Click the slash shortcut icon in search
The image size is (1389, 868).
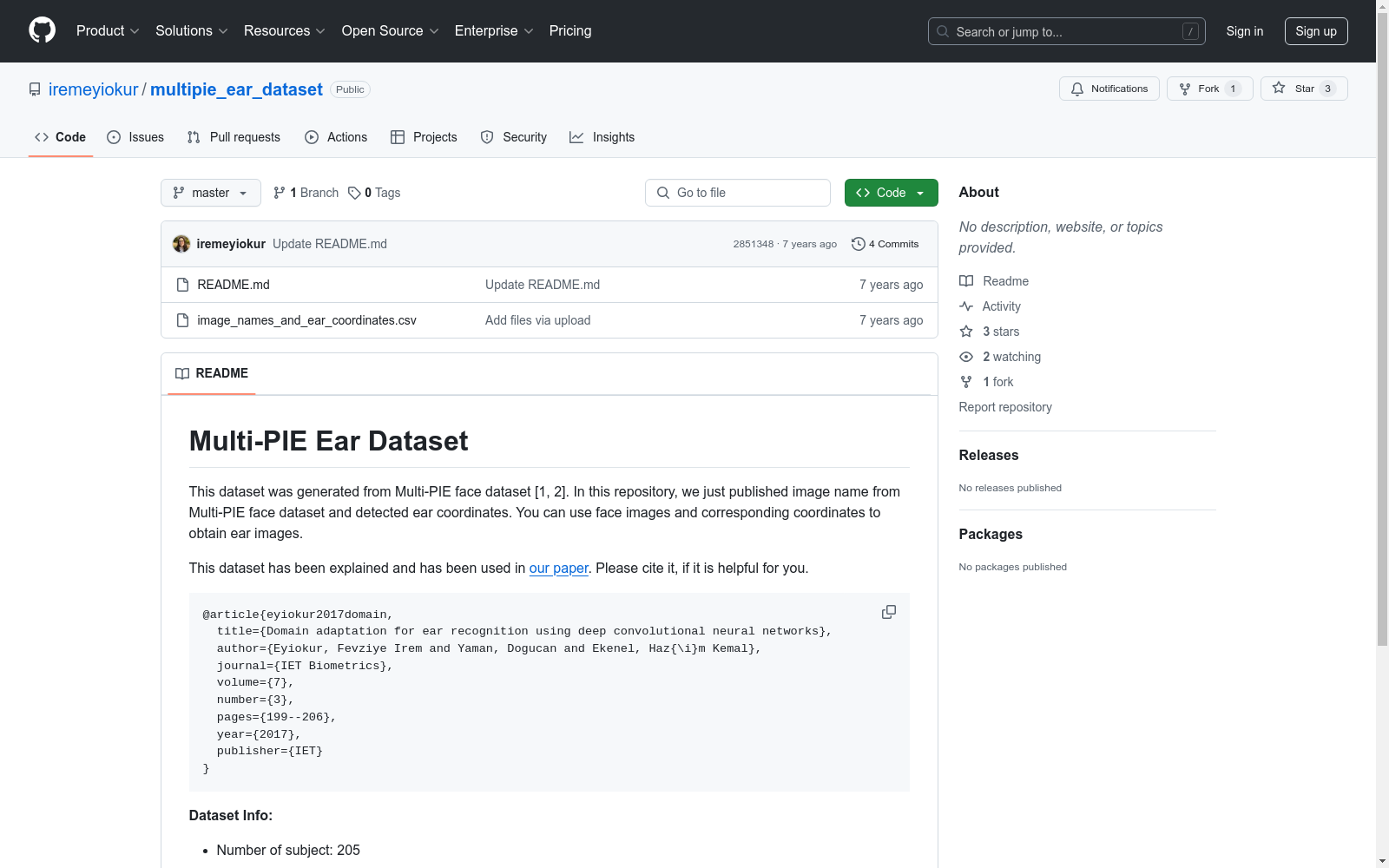(x=1190, y=31)
